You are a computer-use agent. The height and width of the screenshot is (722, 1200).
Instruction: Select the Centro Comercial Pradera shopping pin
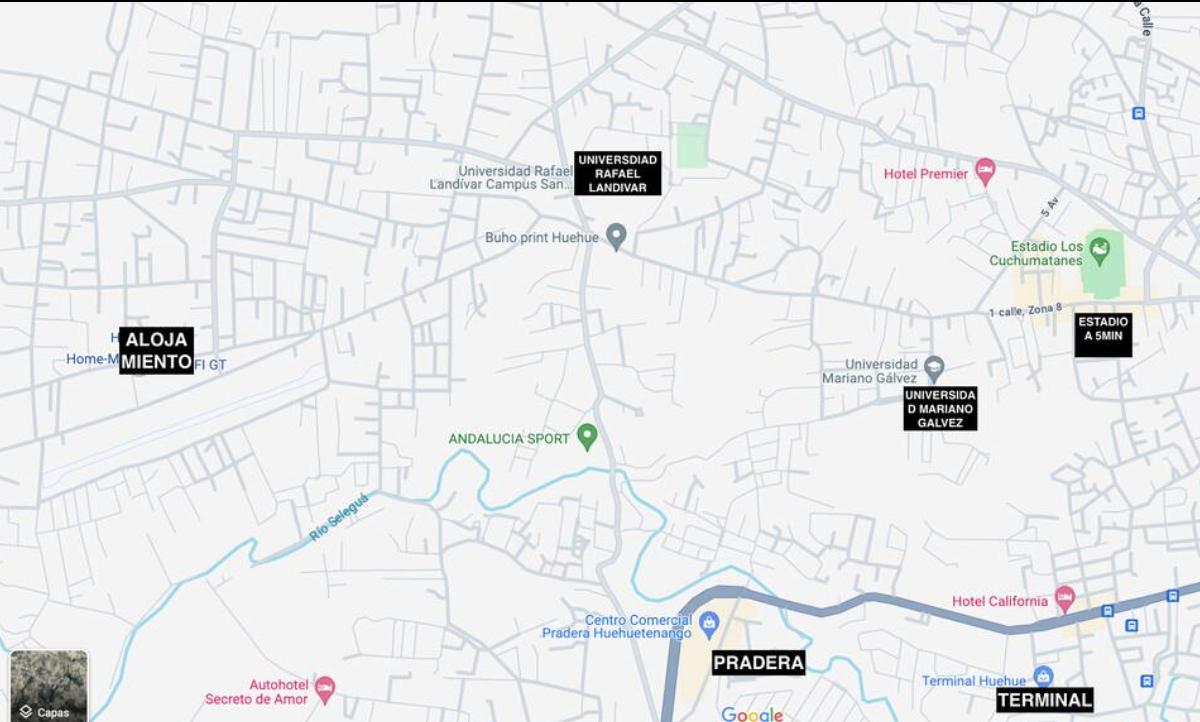click(709, 624)
